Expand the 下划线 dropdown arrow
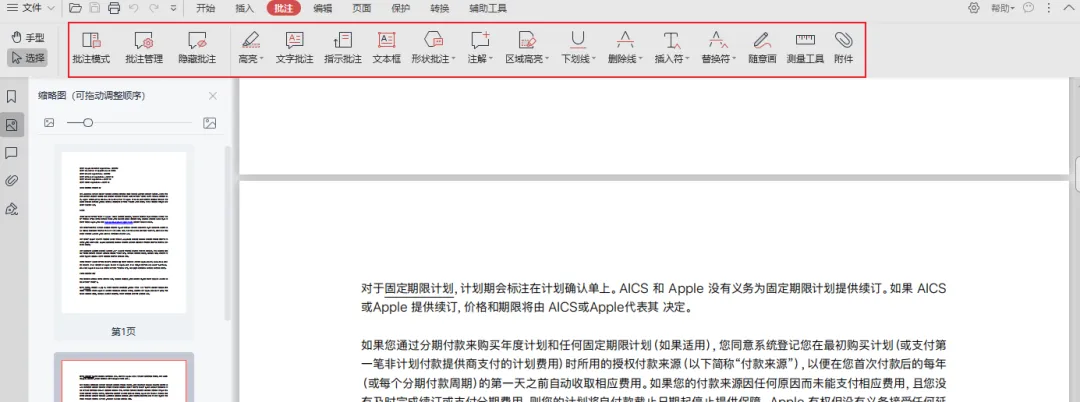The image size is (1080, 402). (594, 60)
